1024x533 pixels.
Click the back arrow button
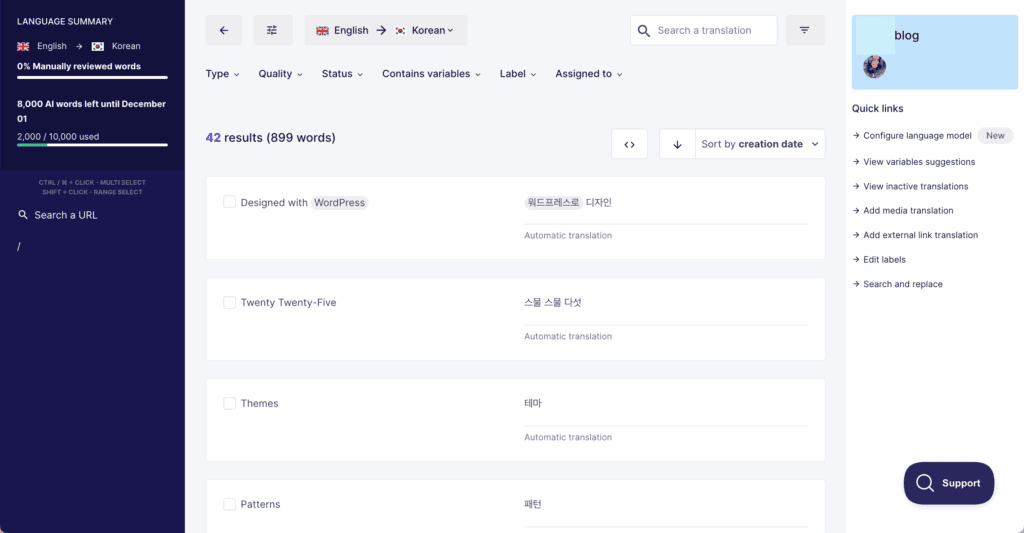point(223,30)
